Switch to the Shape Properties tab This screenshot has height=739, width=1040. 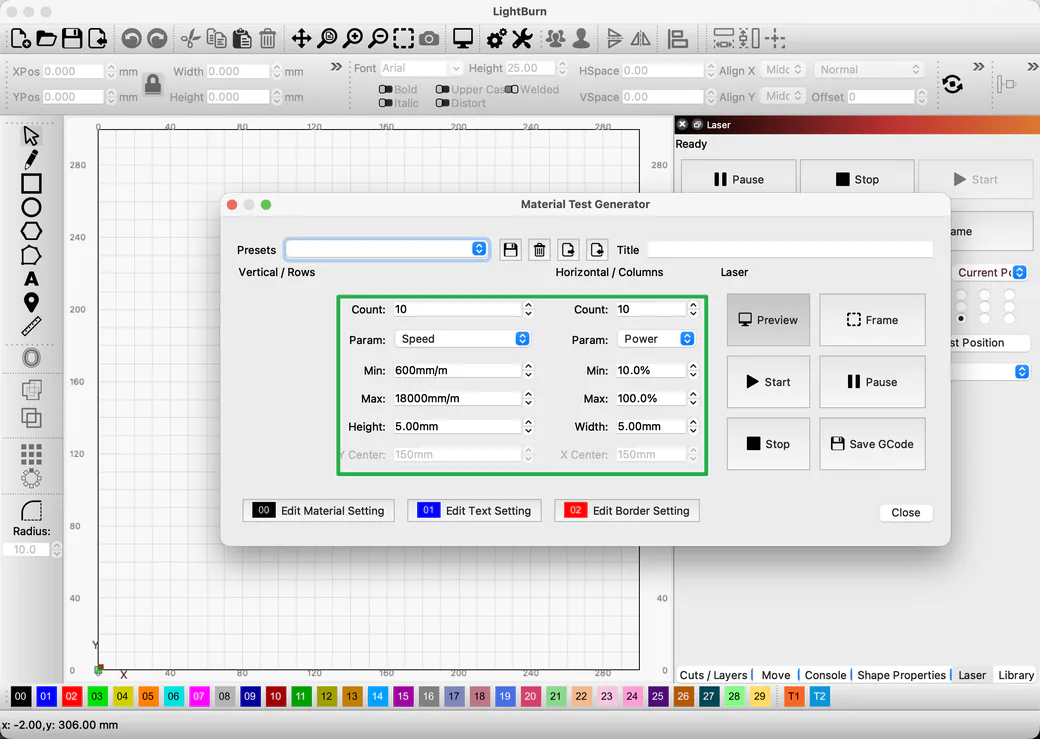pyautogui.click(x=901, y=675)
